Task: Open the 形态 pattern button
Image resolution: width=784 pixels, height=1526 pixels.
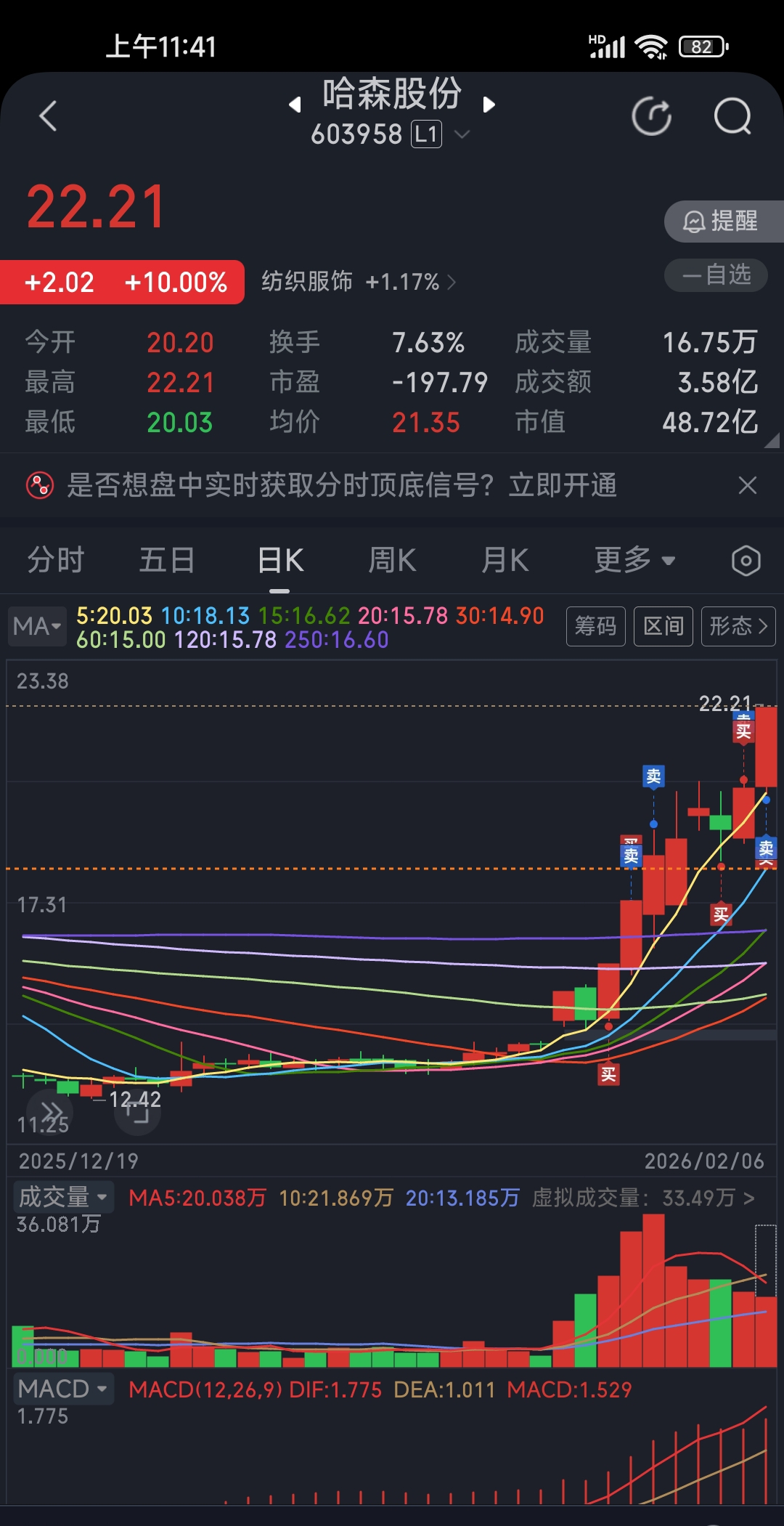Action: [738, 626]
